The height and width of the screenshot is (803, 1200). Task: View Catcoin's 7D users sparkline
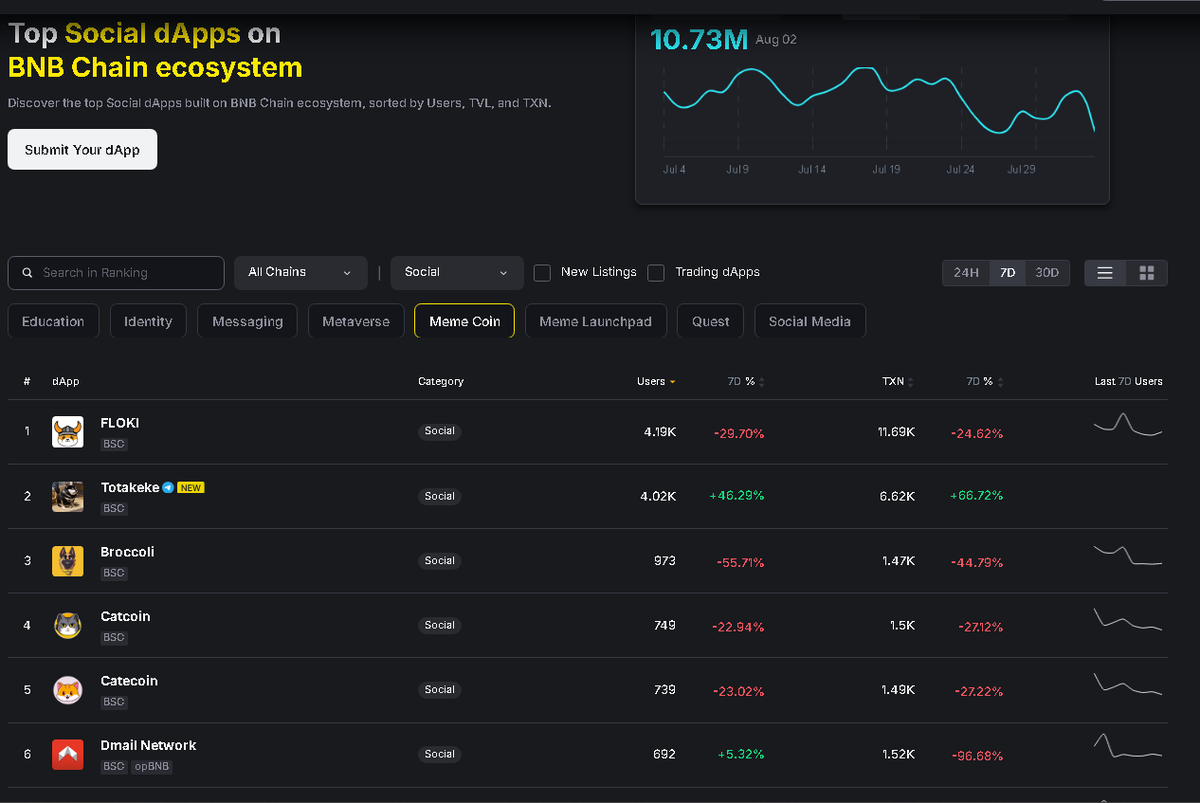click(x=1128, y=619)
